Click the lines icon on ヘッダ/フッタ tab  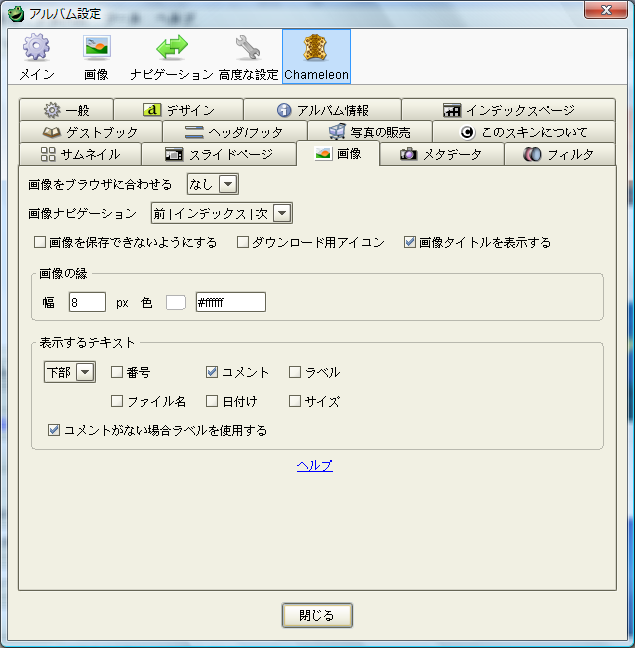[x=194, y=132]
